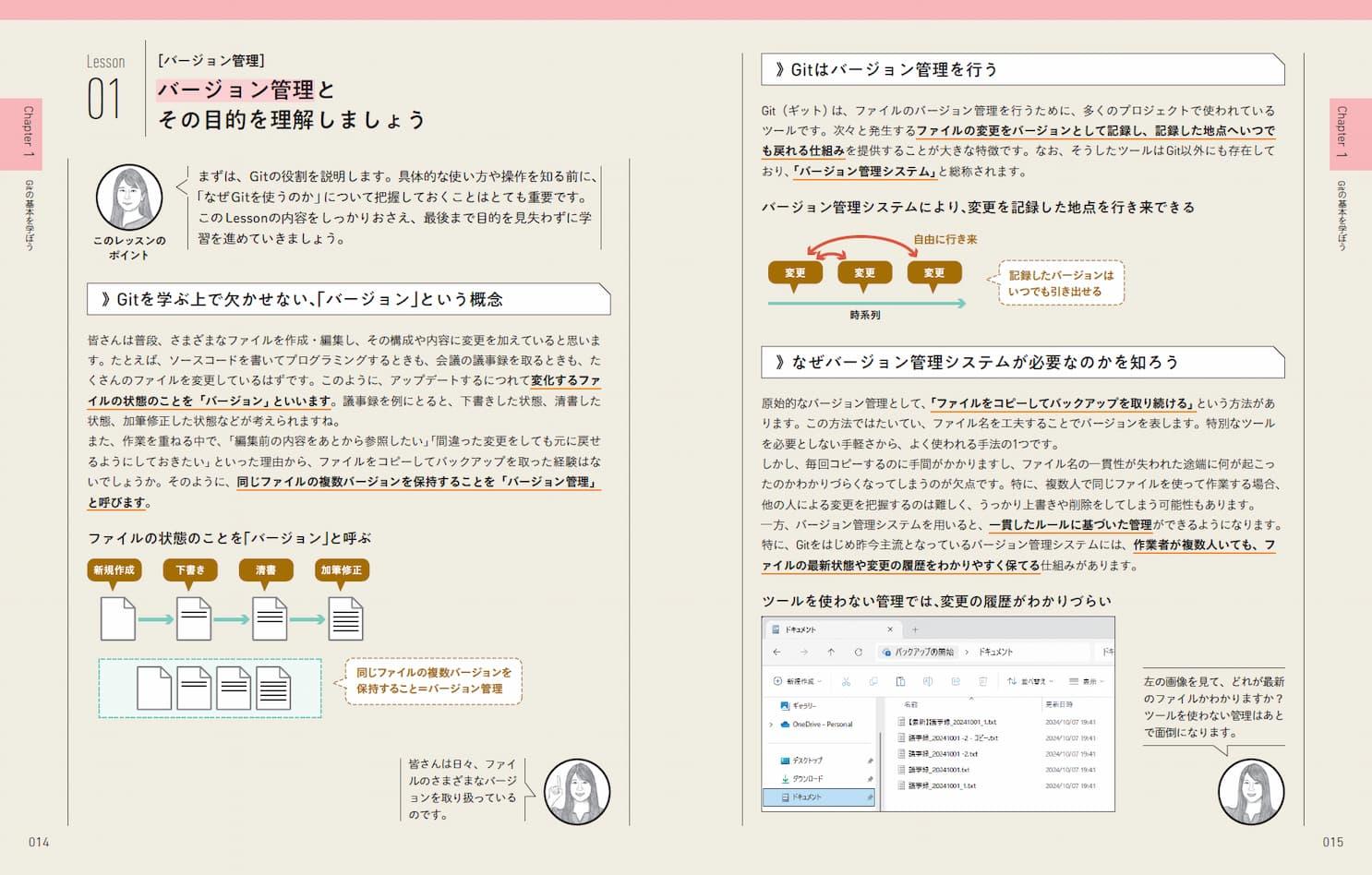Click page number 014
This screenshot has width=1372, height=875.
point(39,842)
